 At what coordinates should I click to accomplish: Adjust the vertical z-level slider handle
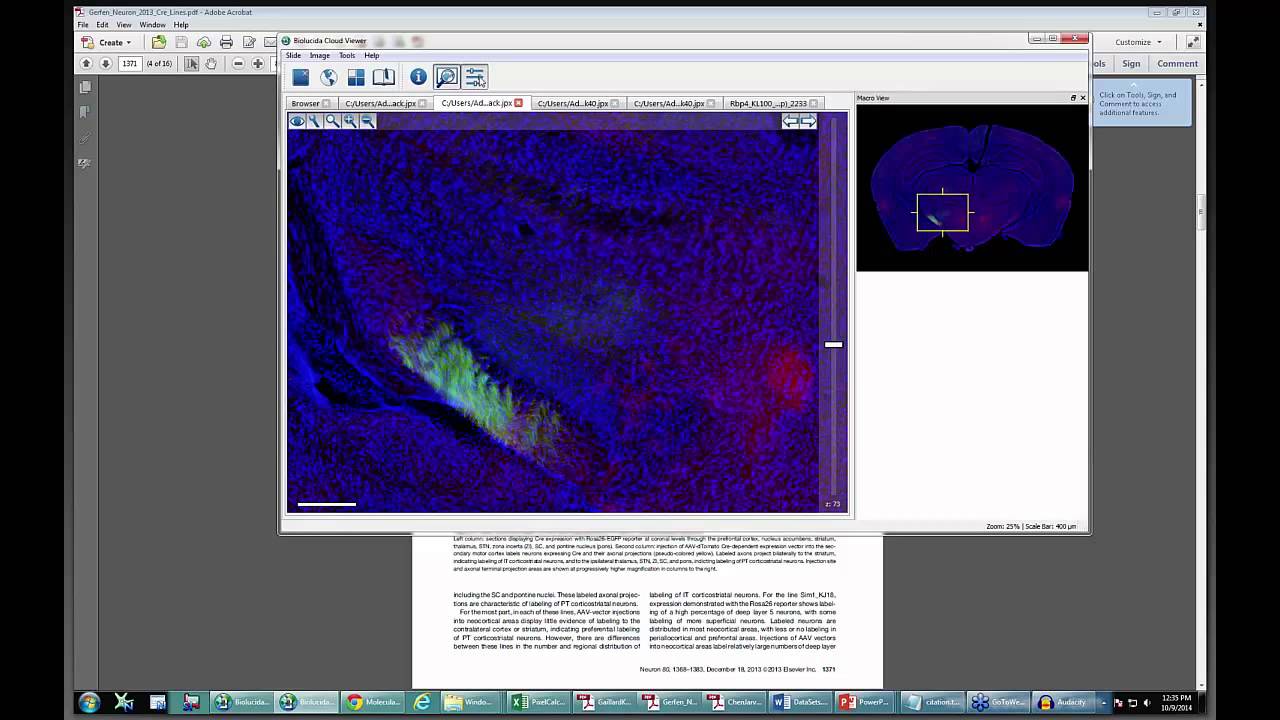pos(833,345)
